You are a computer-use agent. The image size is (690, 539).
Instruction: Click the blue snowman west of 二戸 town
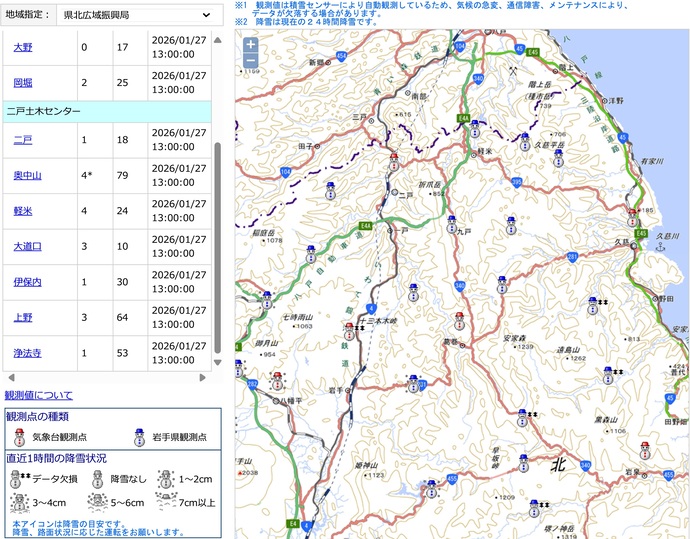point(330,191)
